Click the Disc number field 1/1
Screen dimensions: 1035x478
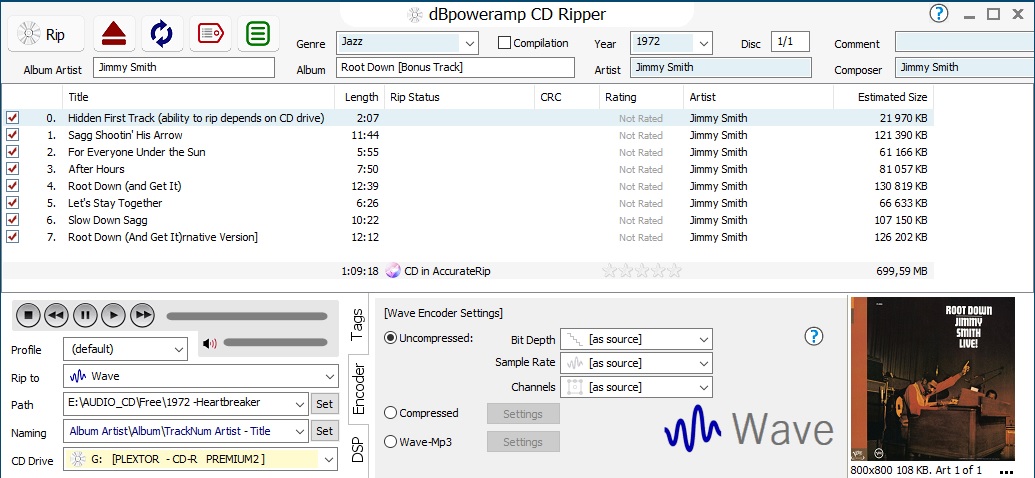[790, 42]
